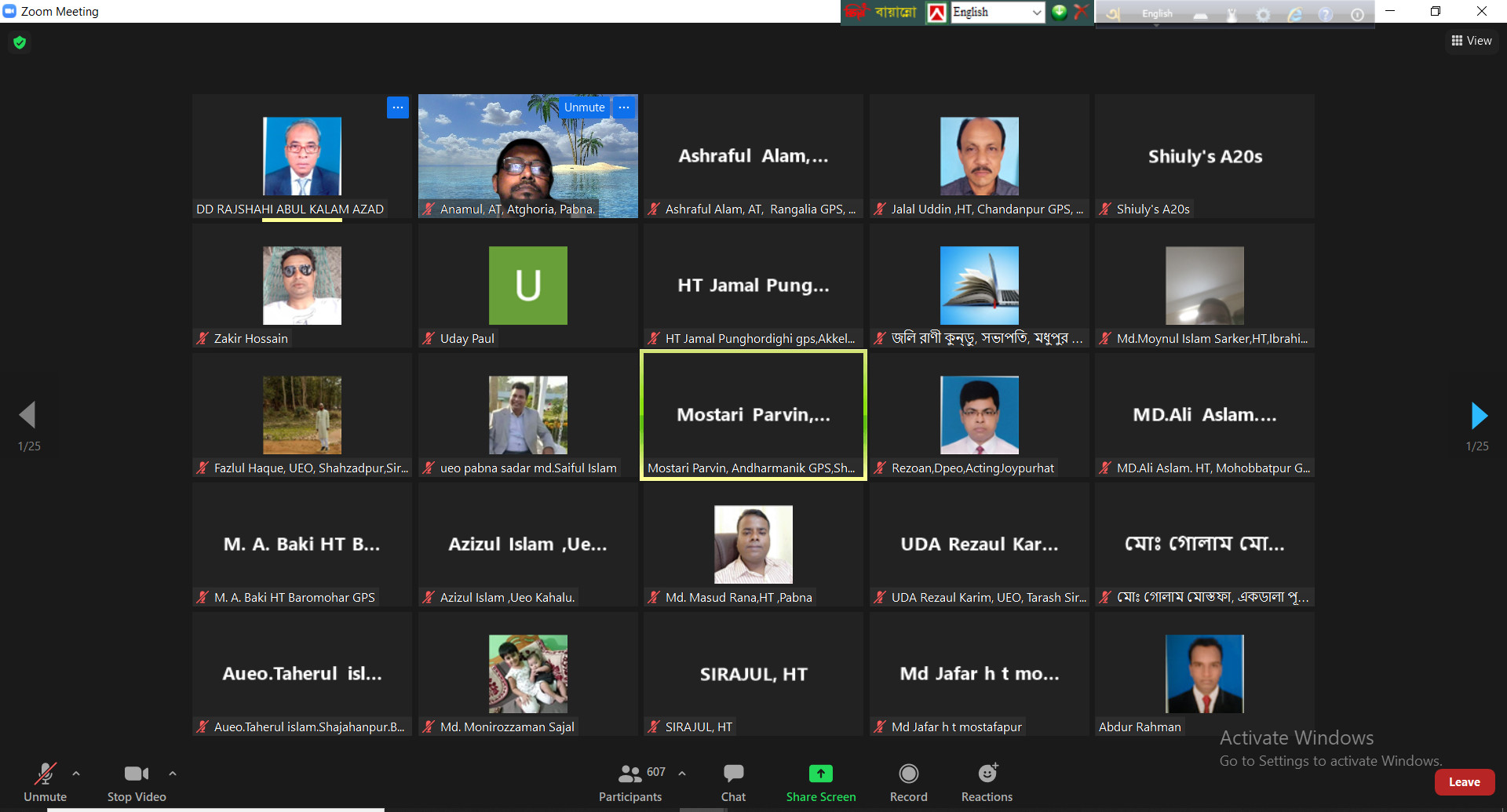Screen dimensions: 1507x812
Task: Click the Md. Monirozzaman Sajal photo
Action: (528, 674)
